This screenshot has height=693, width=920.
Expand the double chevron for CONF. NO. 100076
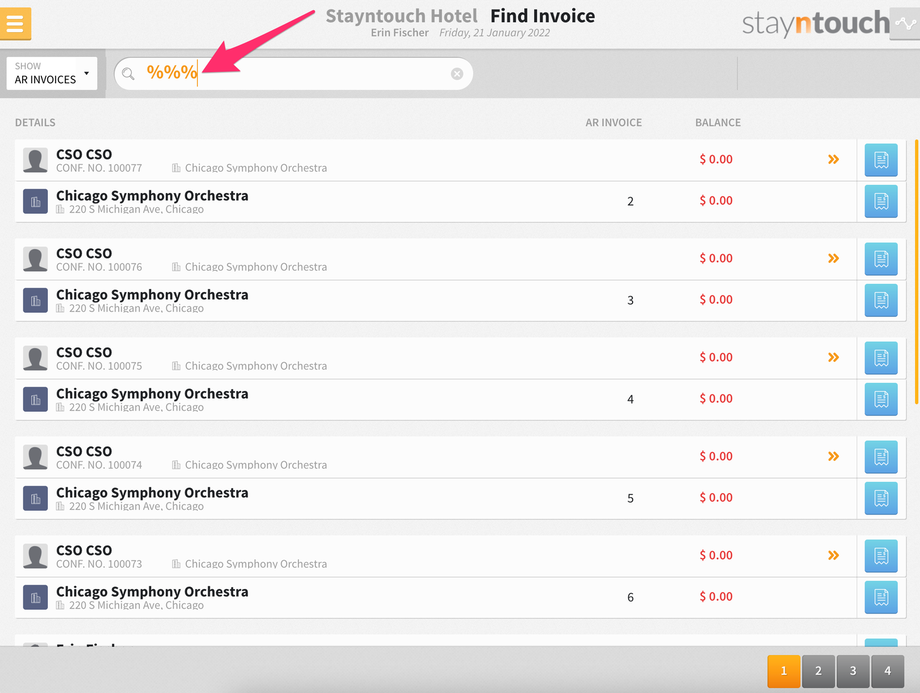point(833,258)
